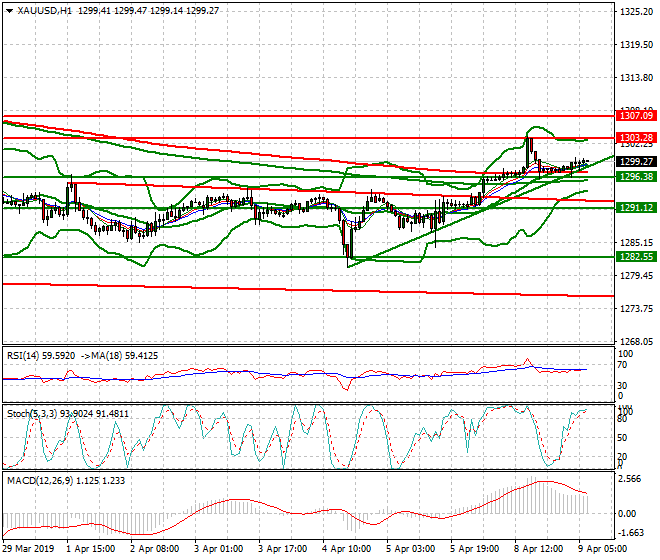The width and height of the screenshot is (660, 560).
Task: Click the -1.663 MACD scale value
Action: 631,533
